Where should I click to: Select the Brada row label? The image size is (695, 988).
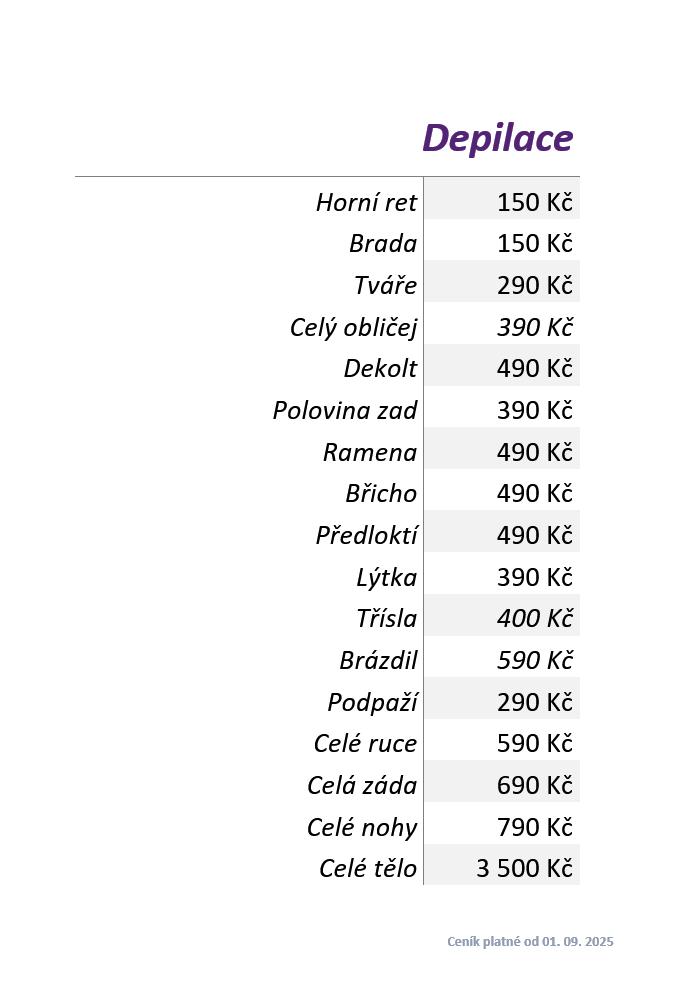coord(383,244)
